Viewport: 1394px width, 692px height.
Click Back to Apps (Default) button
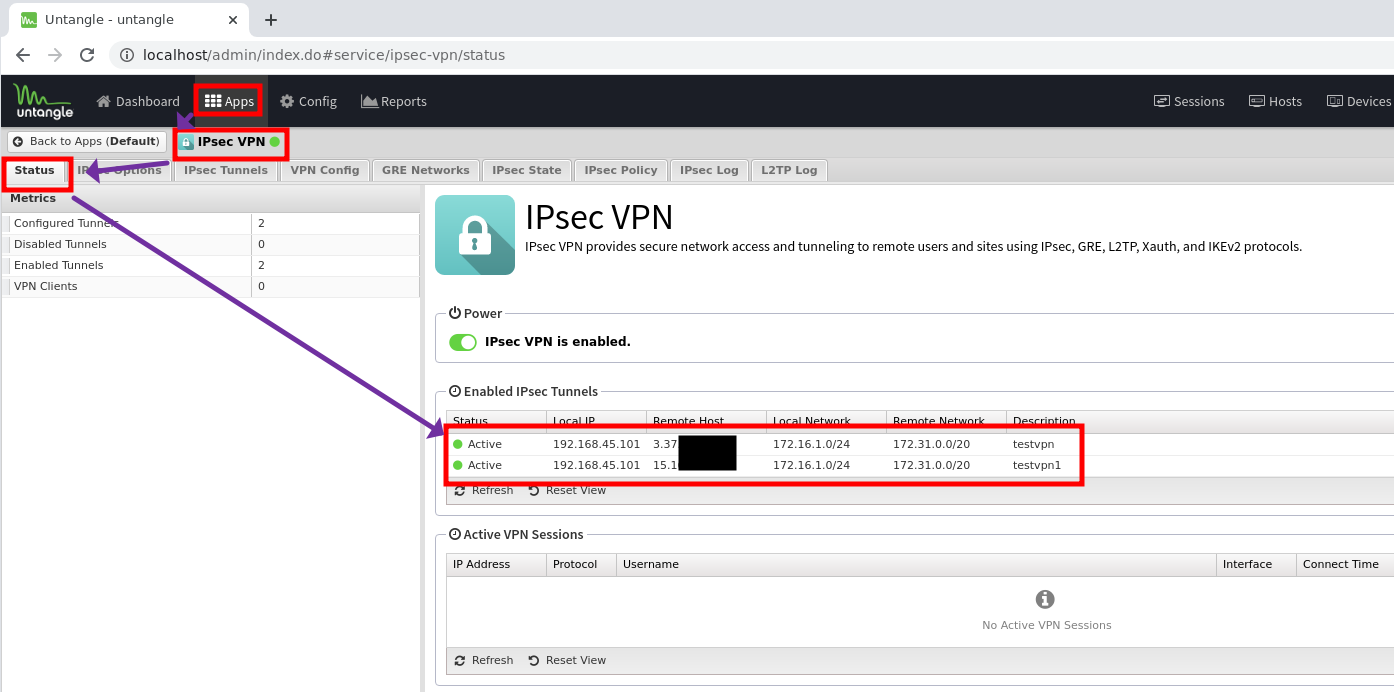(87, 142)
